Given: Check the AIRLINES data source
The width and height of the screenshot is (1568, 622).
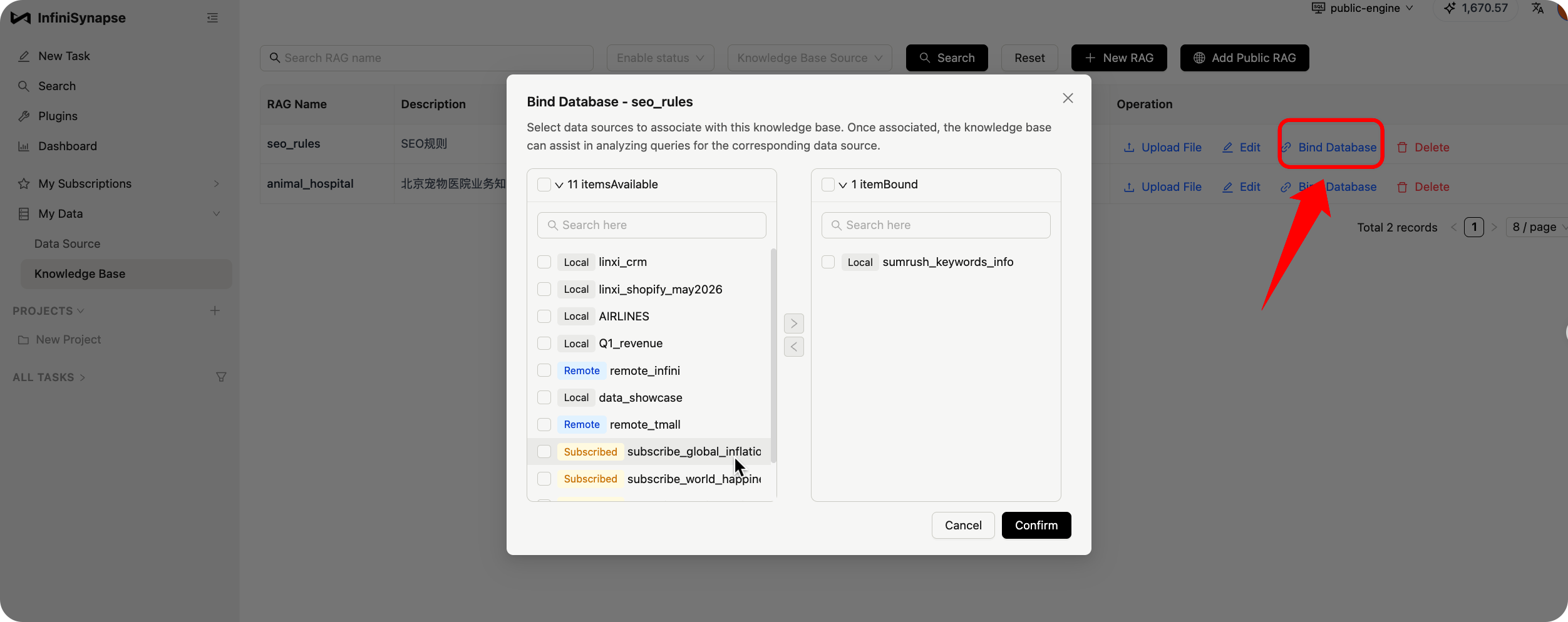Looking at the screenshot, I should pyautogui.click(x=544, y=316).
